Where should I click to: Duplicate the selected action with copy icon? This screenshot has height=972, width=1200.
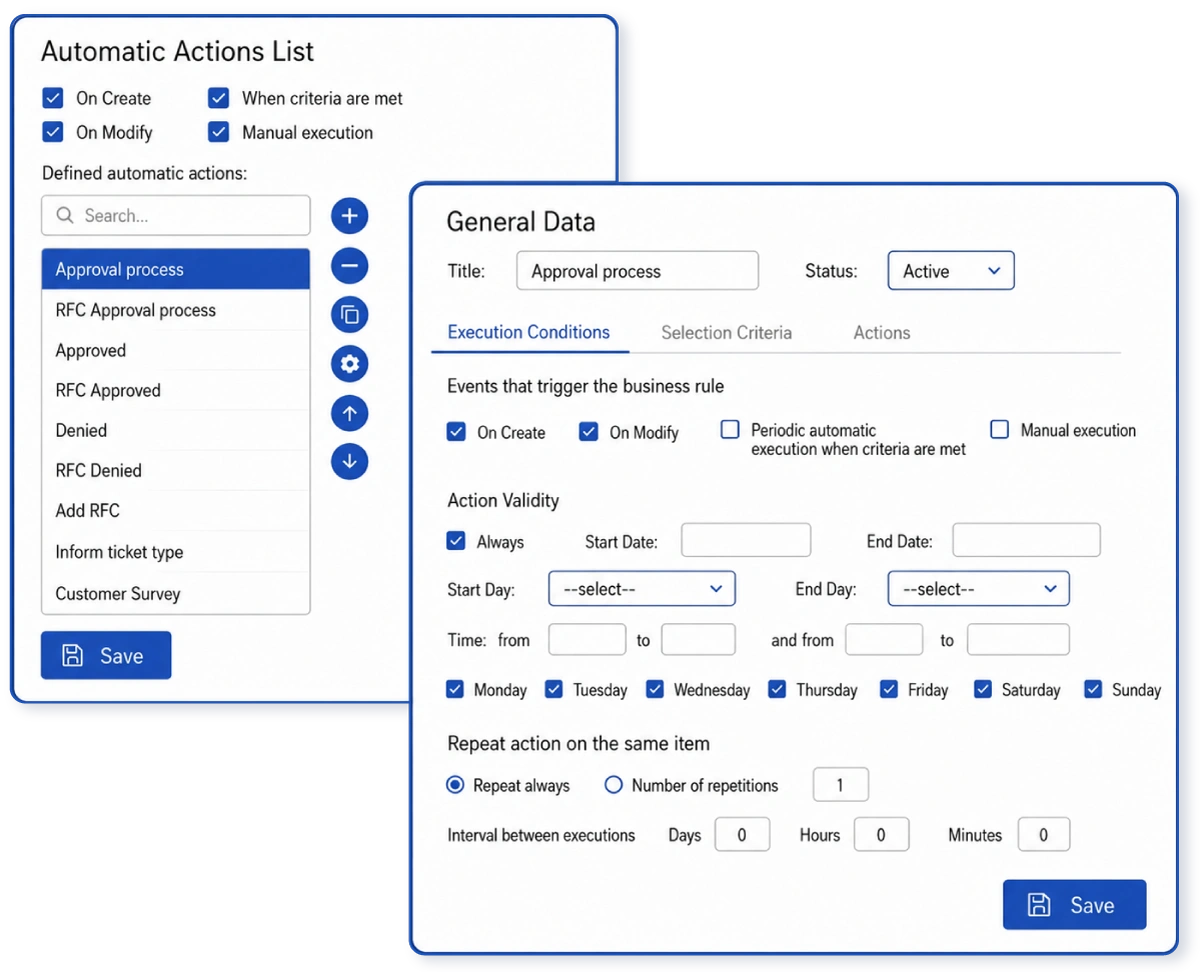(350, 315)
